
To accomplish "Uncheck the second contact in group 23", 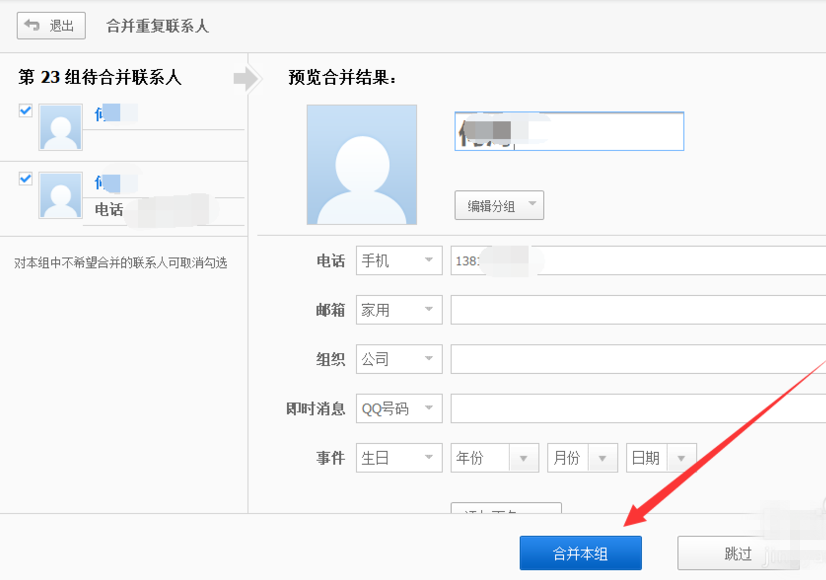I will click(x=24, y=178).
